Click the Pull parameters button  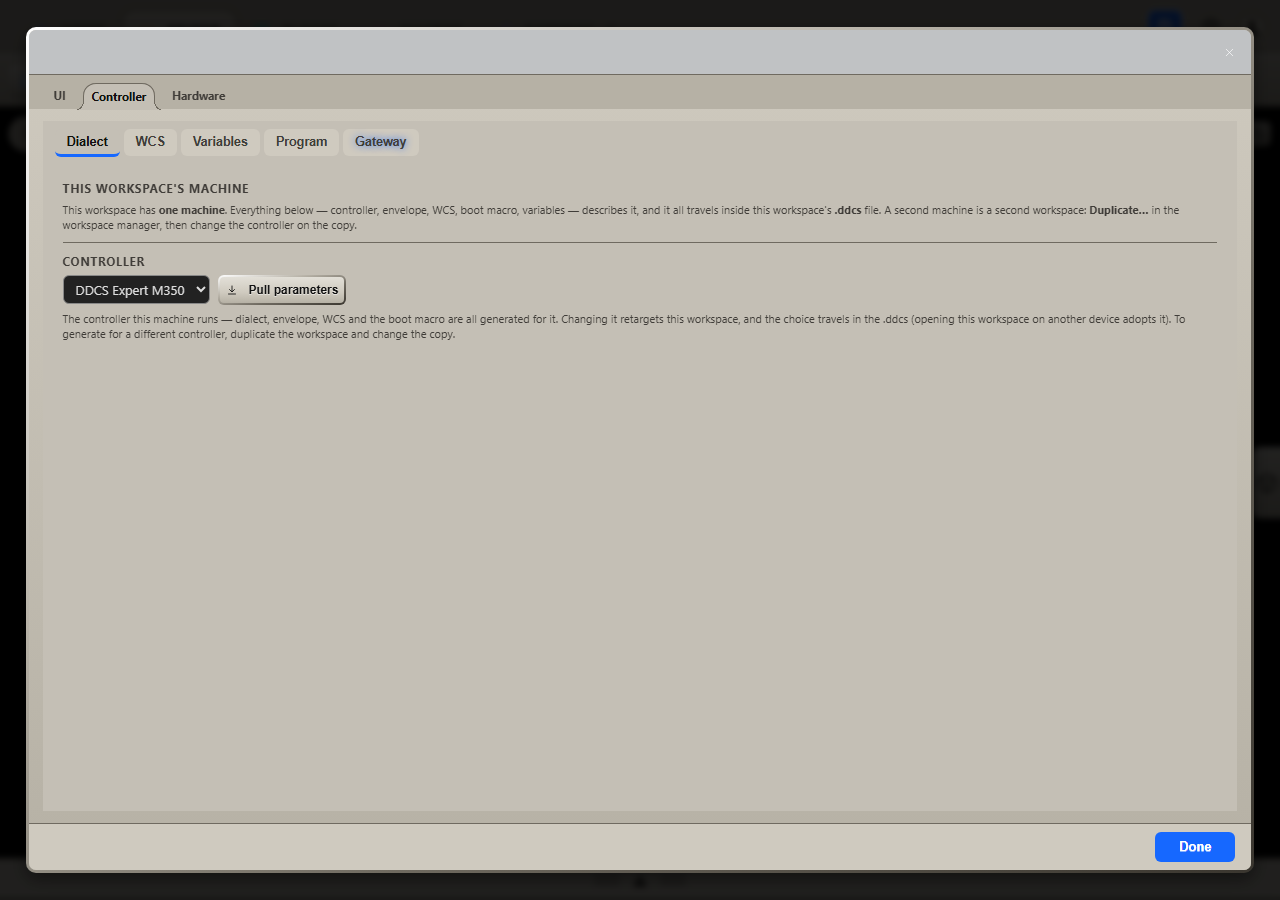point(281,290)
